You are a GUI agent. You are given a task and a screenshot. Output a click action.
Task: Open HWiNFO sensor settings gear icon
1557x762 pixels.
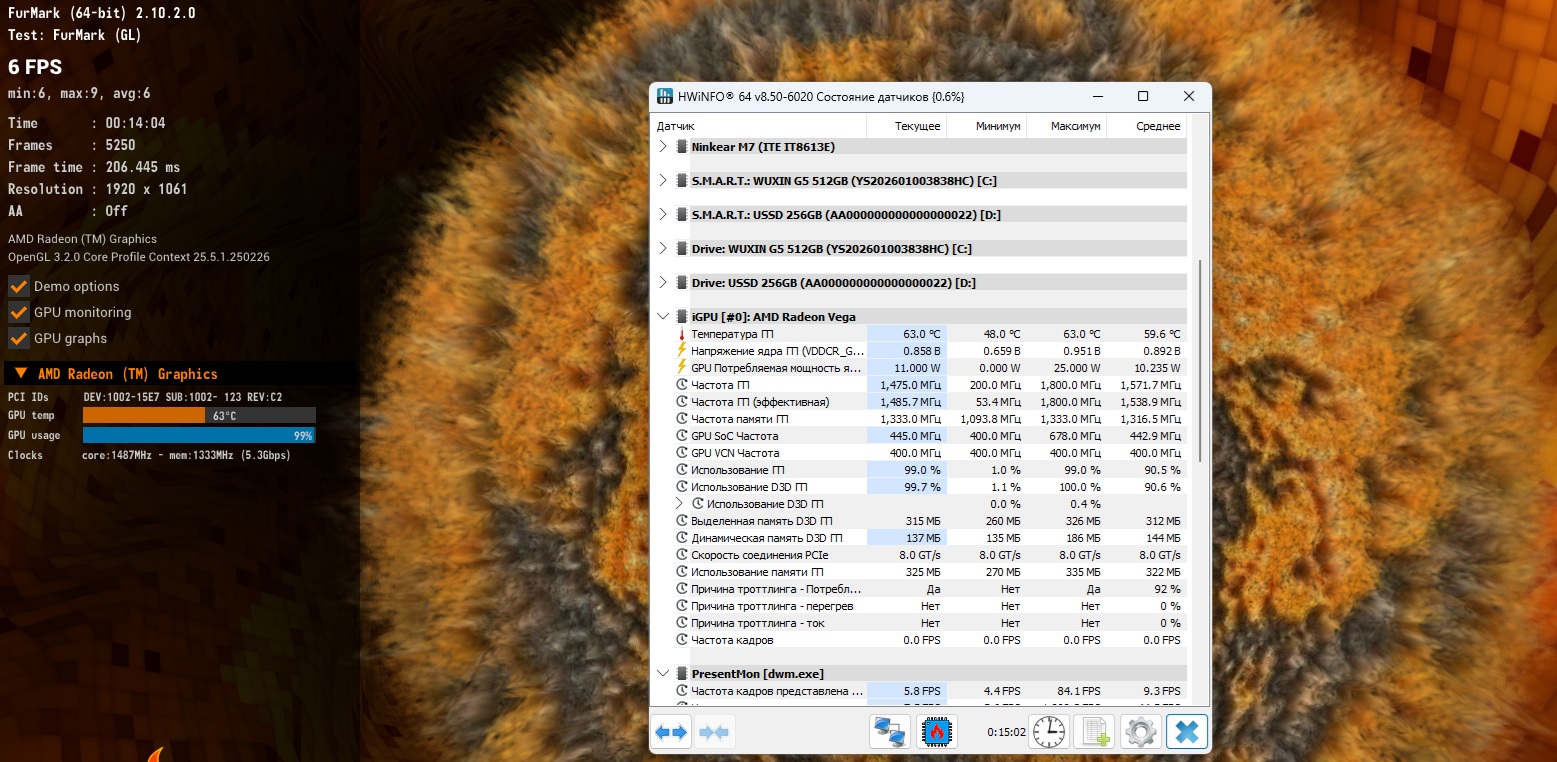tap(1140, 732)
